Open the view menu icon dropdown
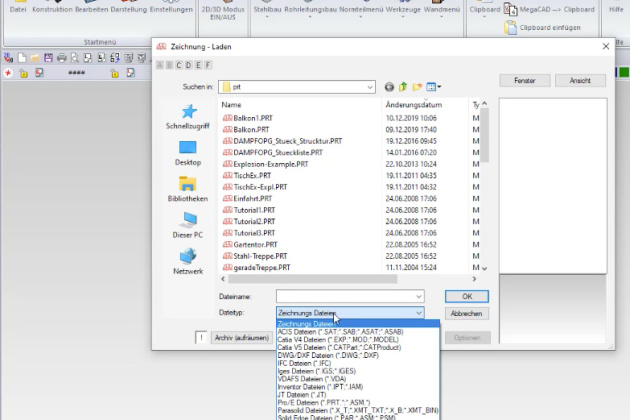 click(x=435, y=87)
